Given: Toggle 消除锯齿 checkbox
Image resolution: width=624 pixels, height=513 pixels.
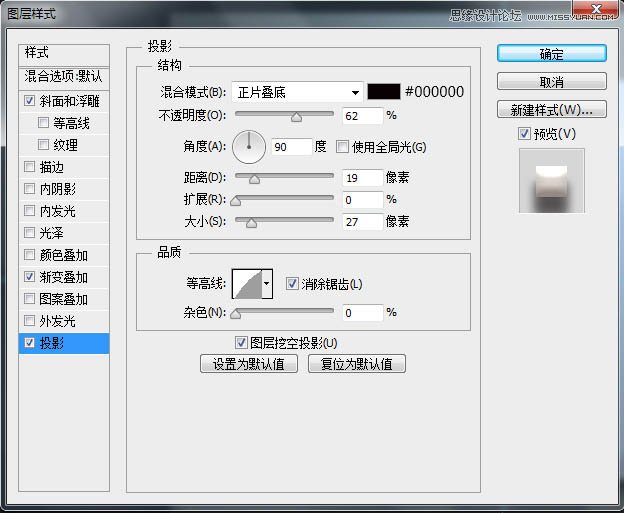Looking at the screenshot, I should pos(292,284).
